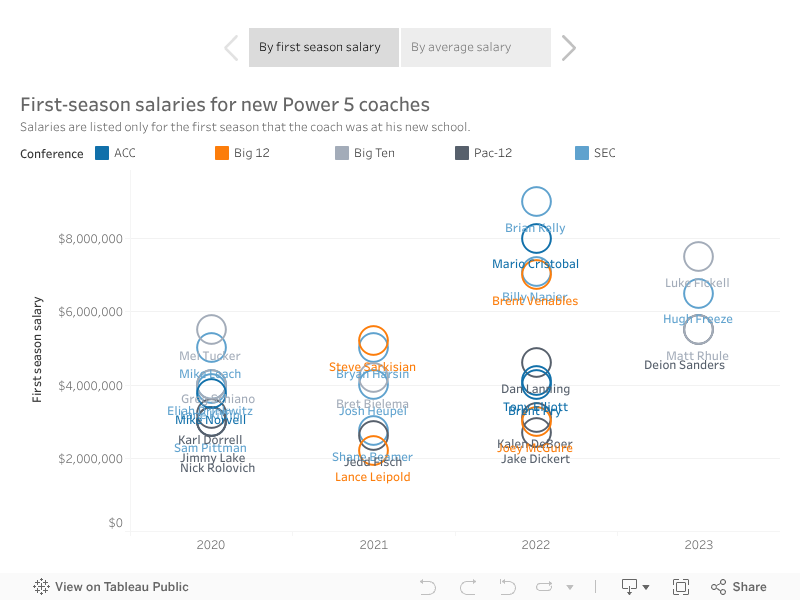Click the Share icon
Viewport: 800px width, 600px height.
pyautogui.click(x=738, y=587)
